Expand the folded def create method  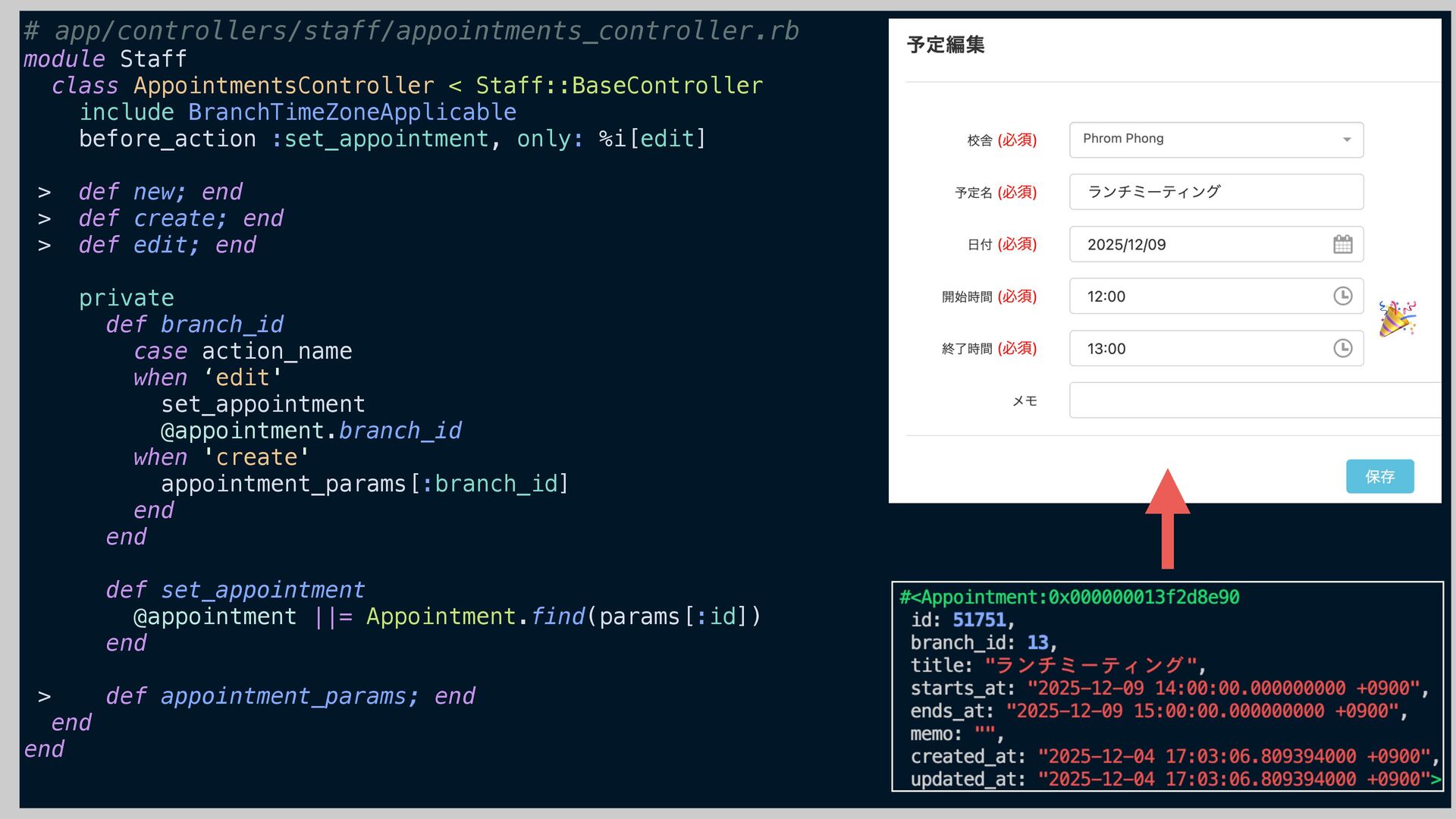pos(45,219)
